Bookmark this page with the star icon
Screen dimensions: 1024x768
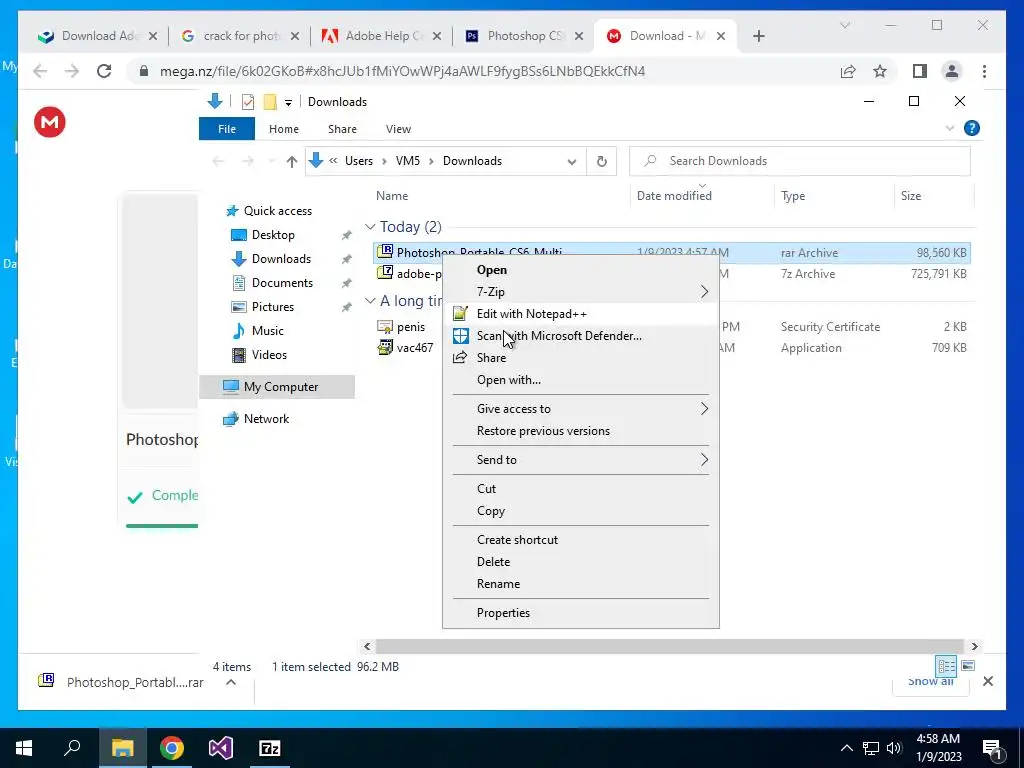(x=880, y=71)
